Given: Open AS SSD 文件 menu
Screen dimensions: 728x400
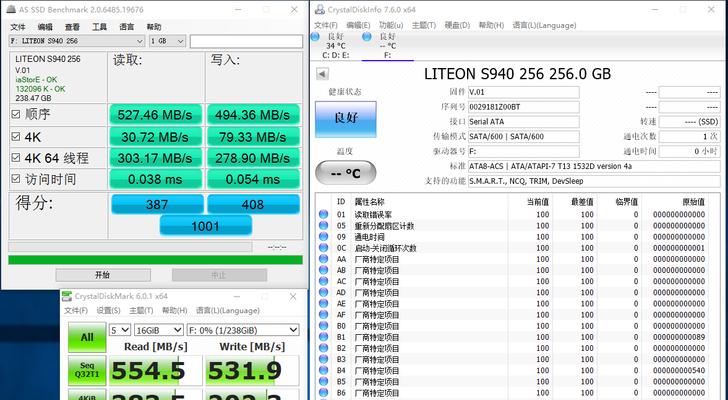Looking at the screenshot, I should (x=18, y=27).
